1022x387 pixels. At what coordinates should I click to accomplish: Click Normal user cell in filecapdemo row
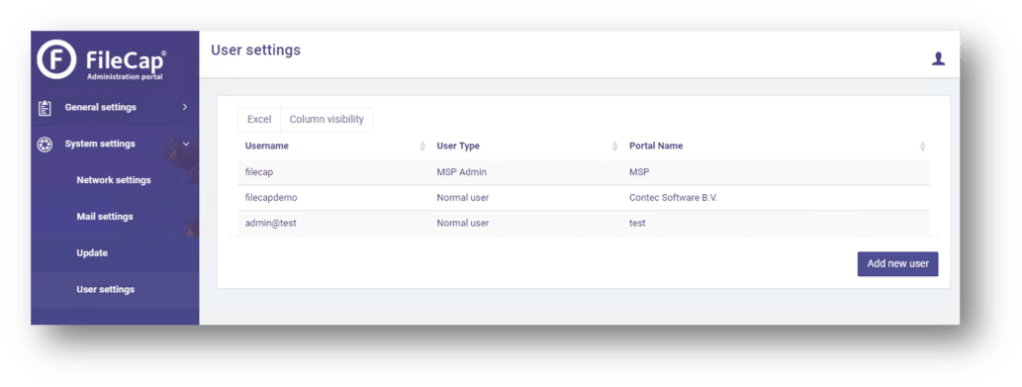(x=463, y=197)
